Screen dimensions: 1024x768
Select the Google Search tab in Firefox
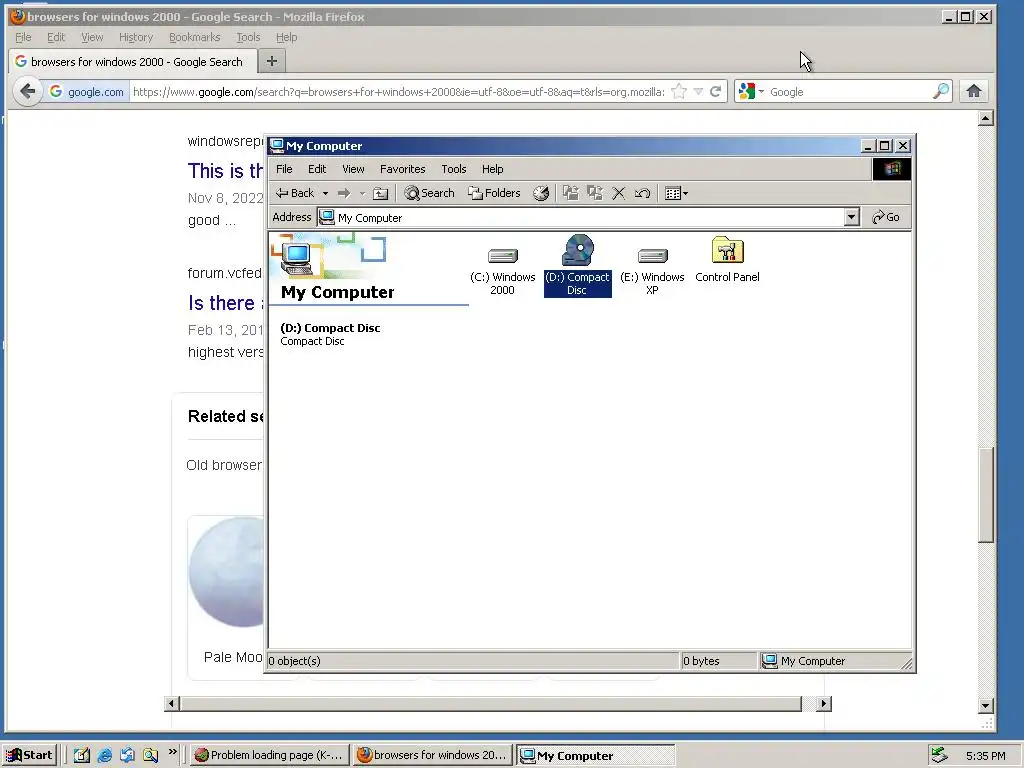coord(131,61)
